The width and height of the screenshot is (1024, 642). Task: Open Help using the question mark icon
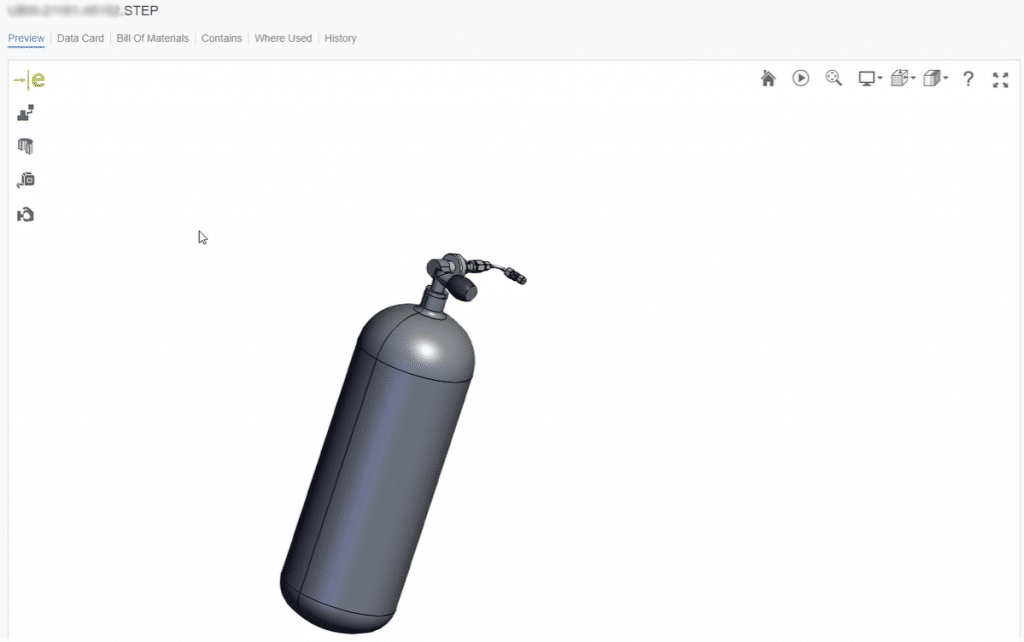click(x=968, y=78)
